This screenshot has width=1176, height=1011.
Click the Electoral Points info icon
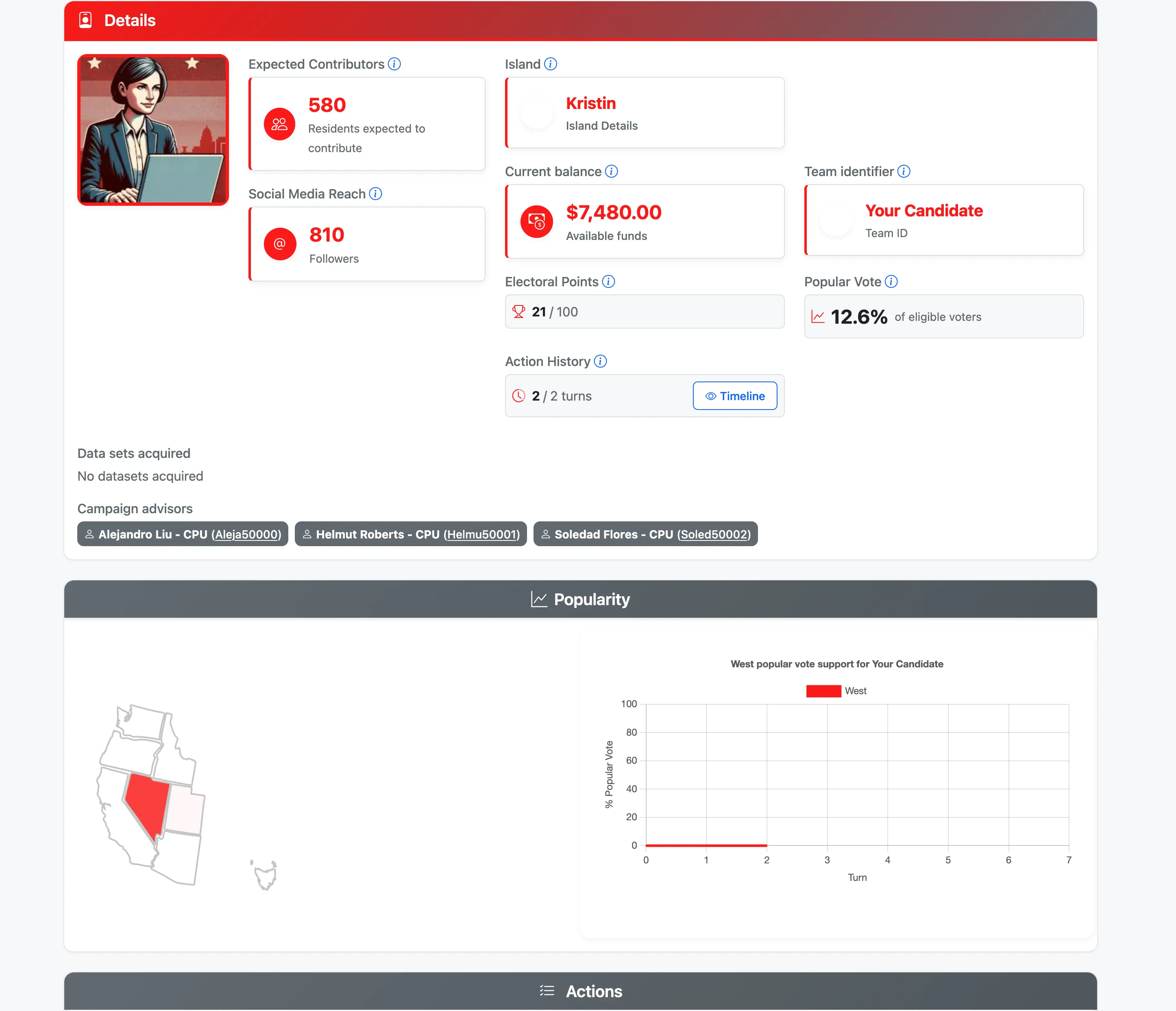[608, 281]
